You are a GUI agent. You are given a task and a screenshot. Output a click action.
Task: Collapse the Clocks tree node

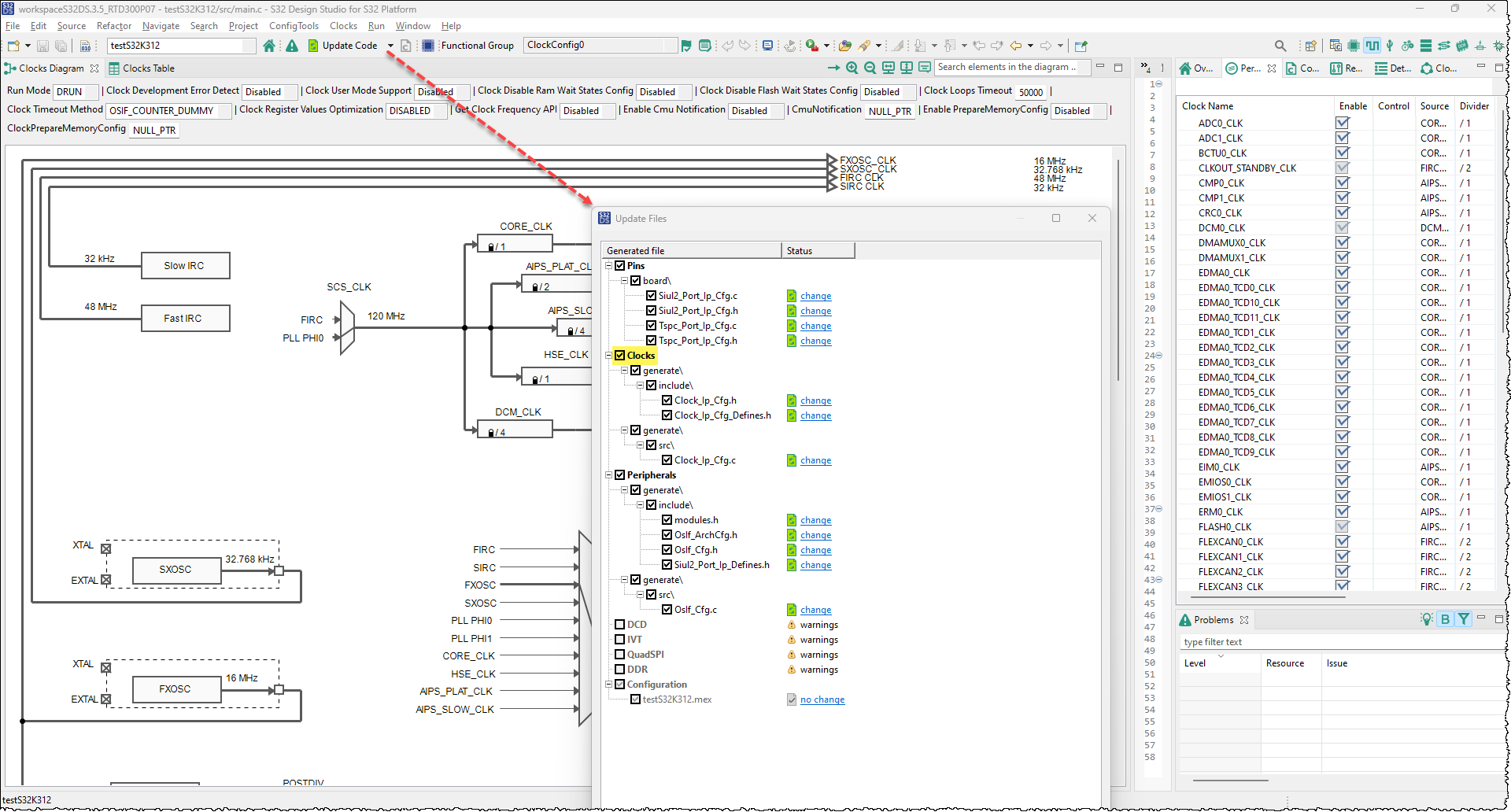coord(609,356)
